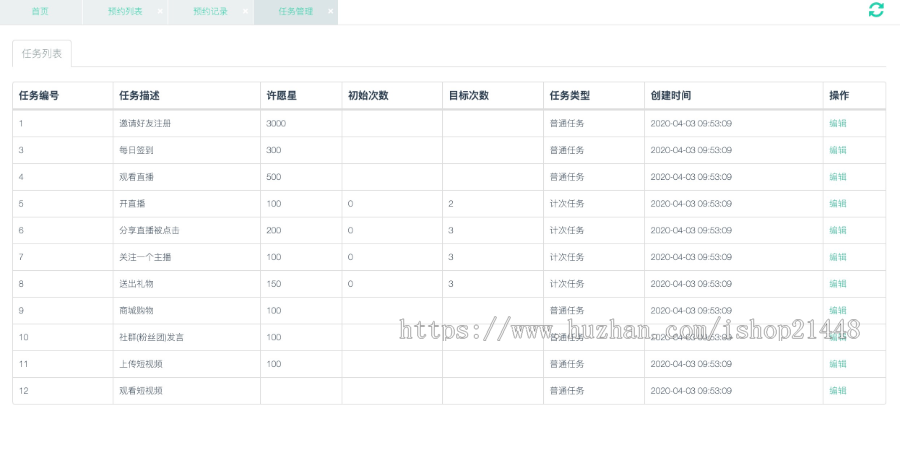The height and width of the screenshot is (471, 900).
Task: Open edit for 送出礼物 task
Action: (837, 284)
